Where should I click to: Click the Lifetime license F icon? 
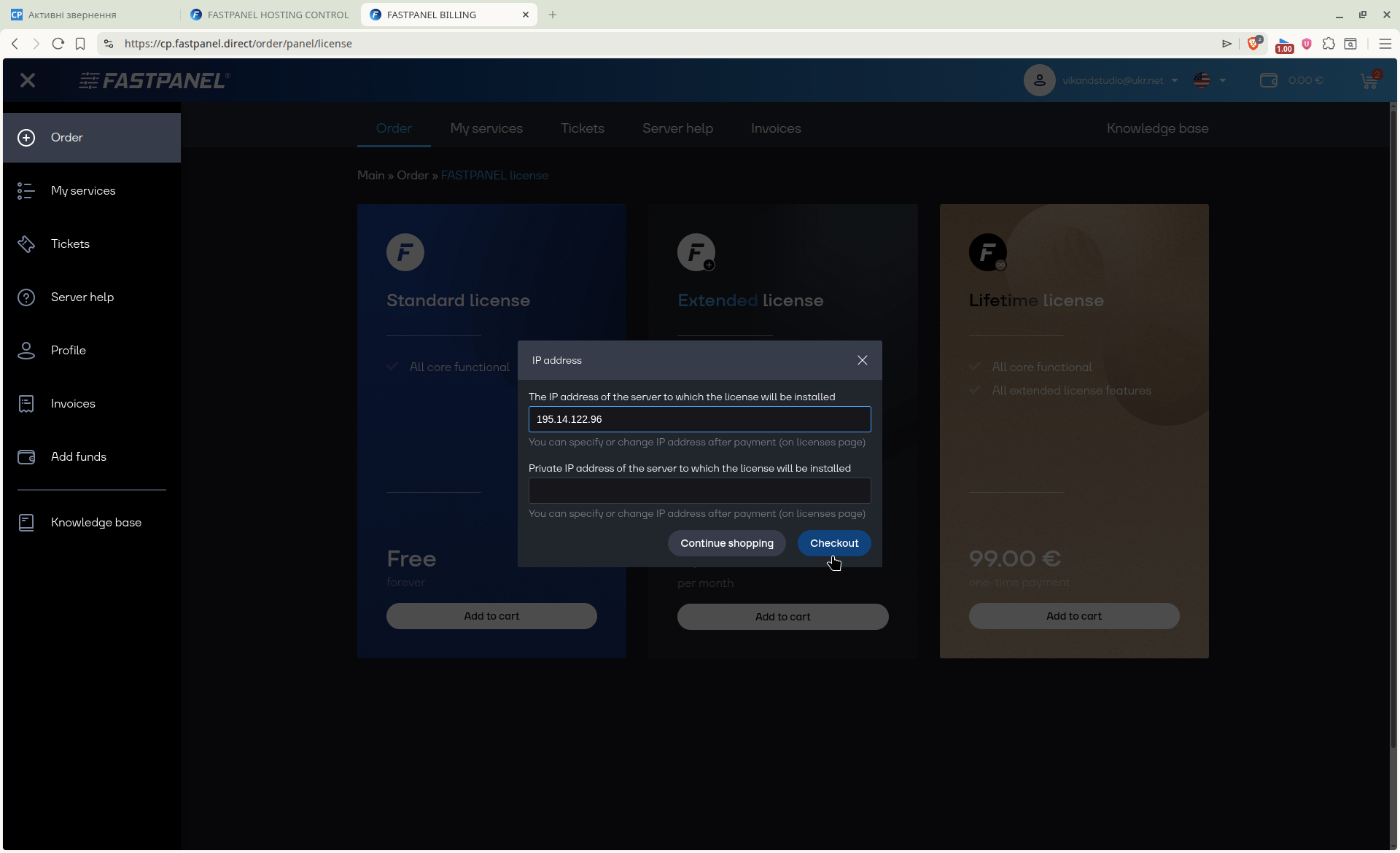[x=988, y=252]
